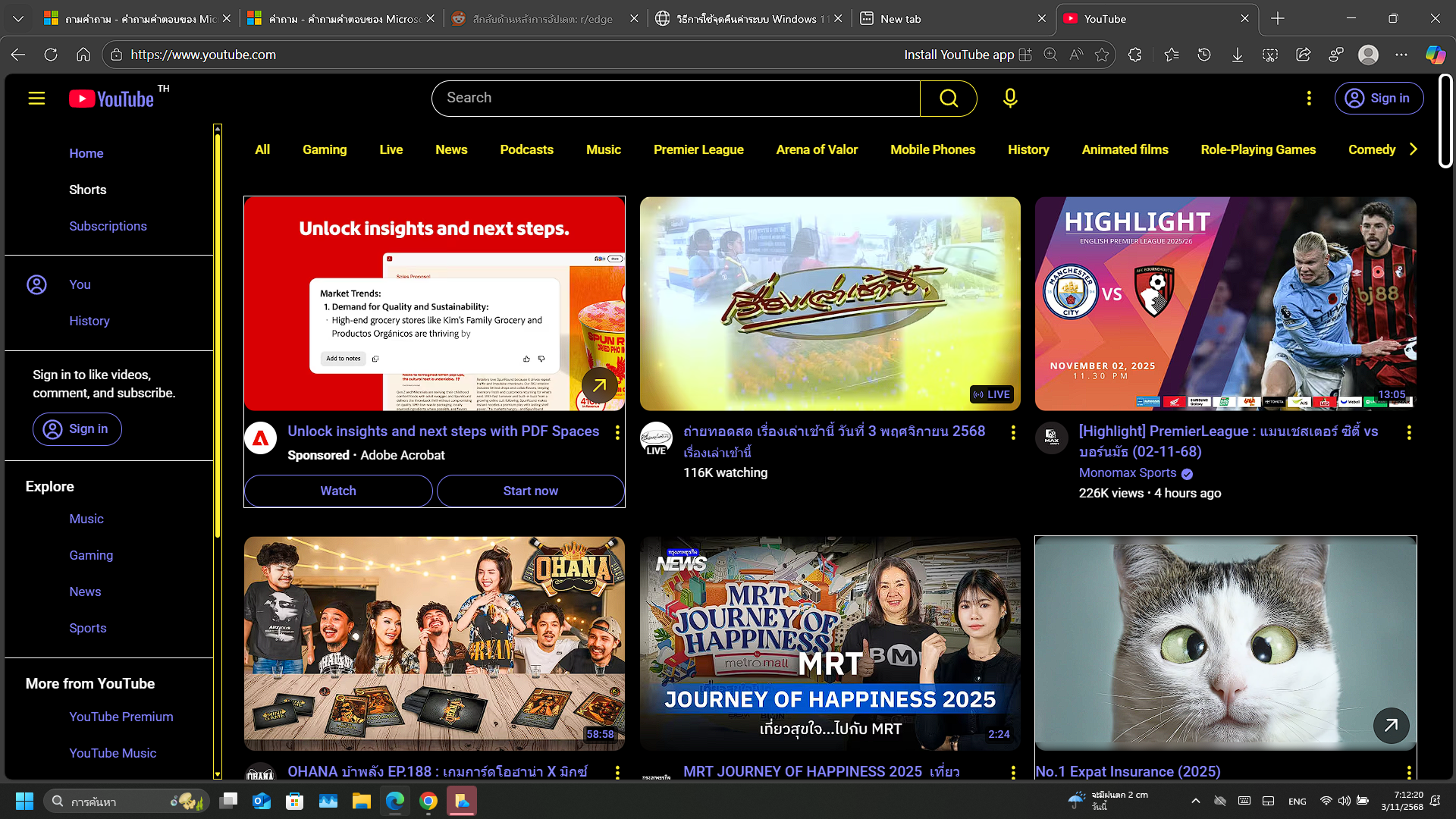Start voice search with microphone icon
1456x819 pixels.
point(1009,99)
